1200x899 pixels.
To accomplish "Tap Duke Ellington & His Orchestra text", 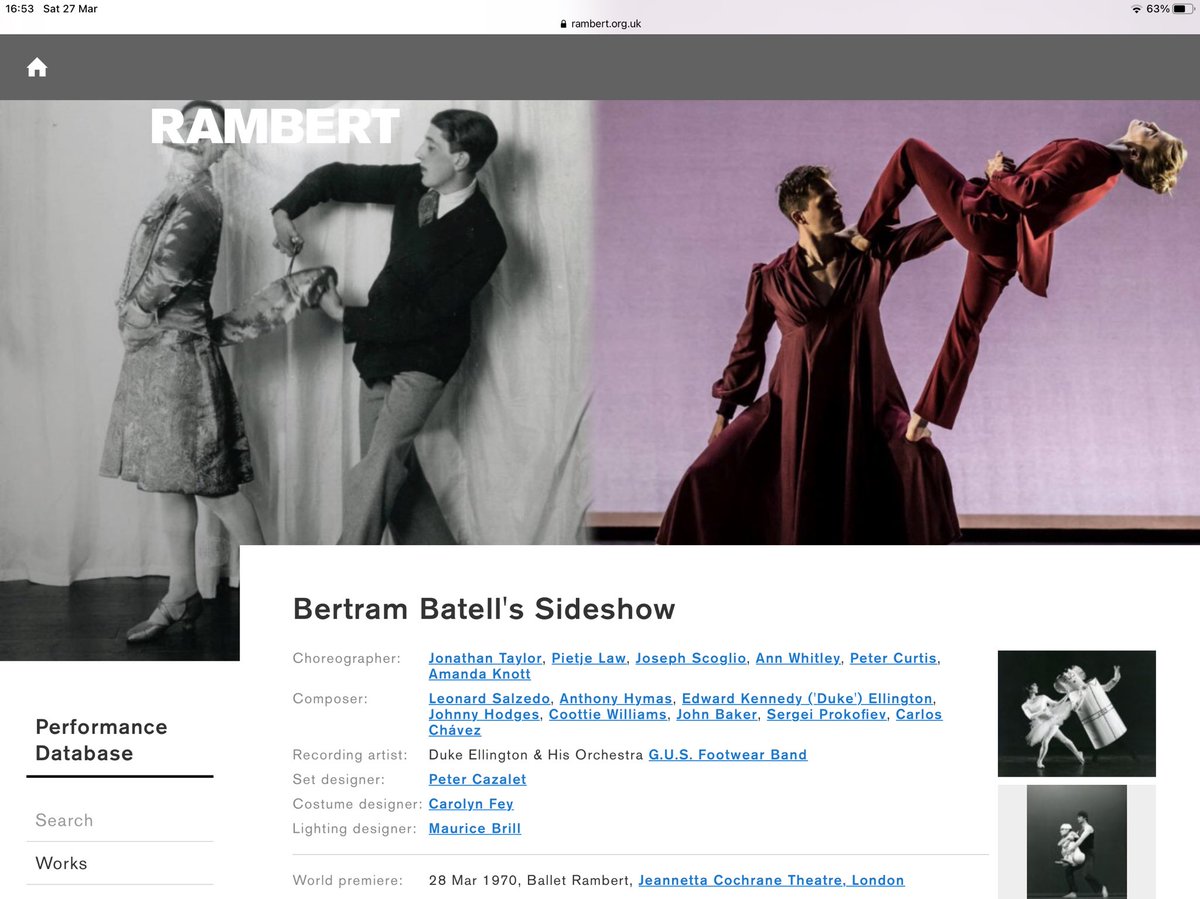I will click(x=536, y=755).
